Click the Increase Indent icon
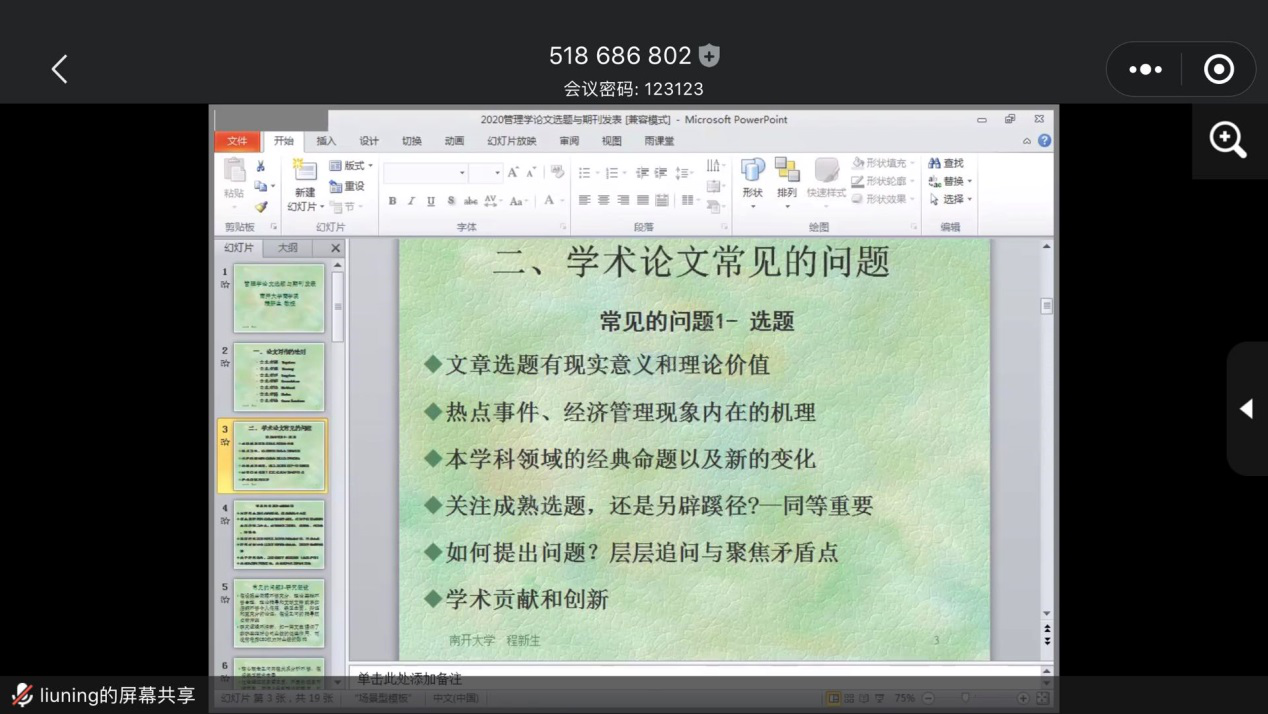 pos(661,173)
